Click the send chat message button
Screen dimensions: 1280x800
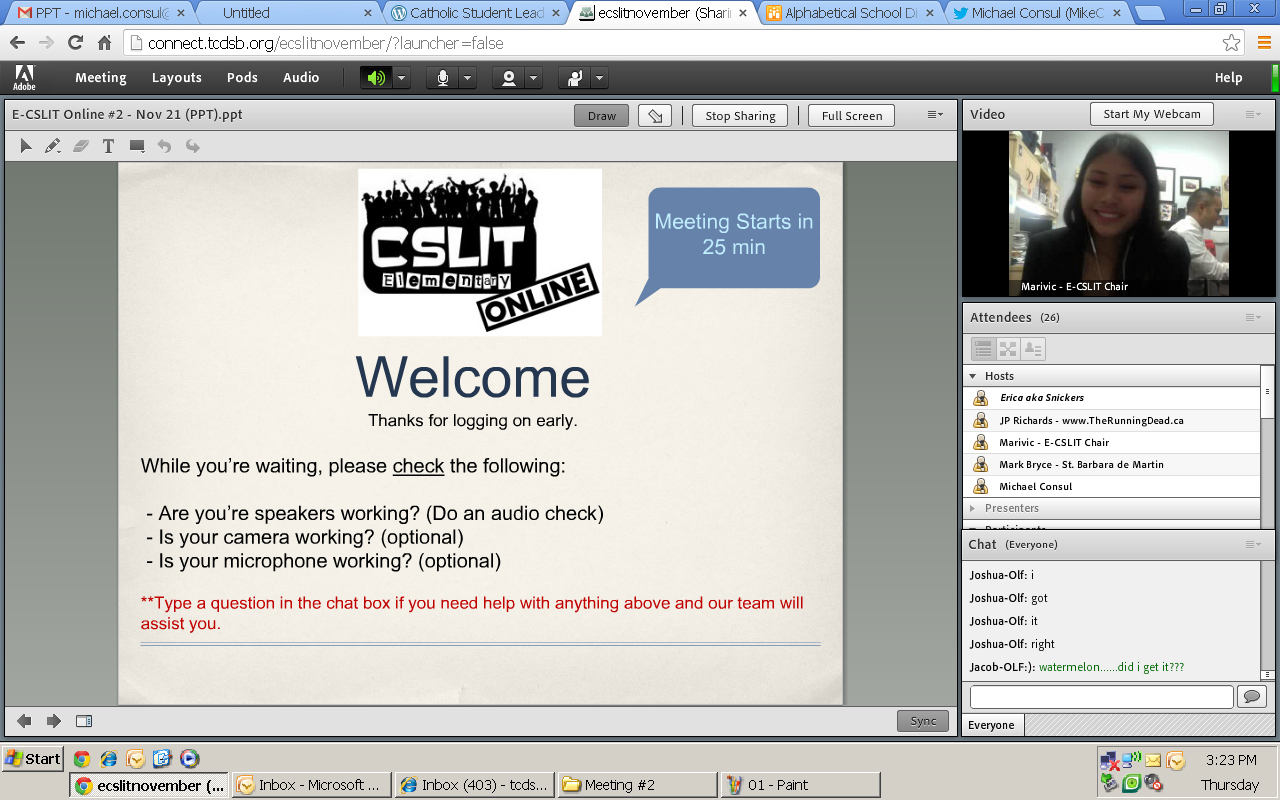1251,697
